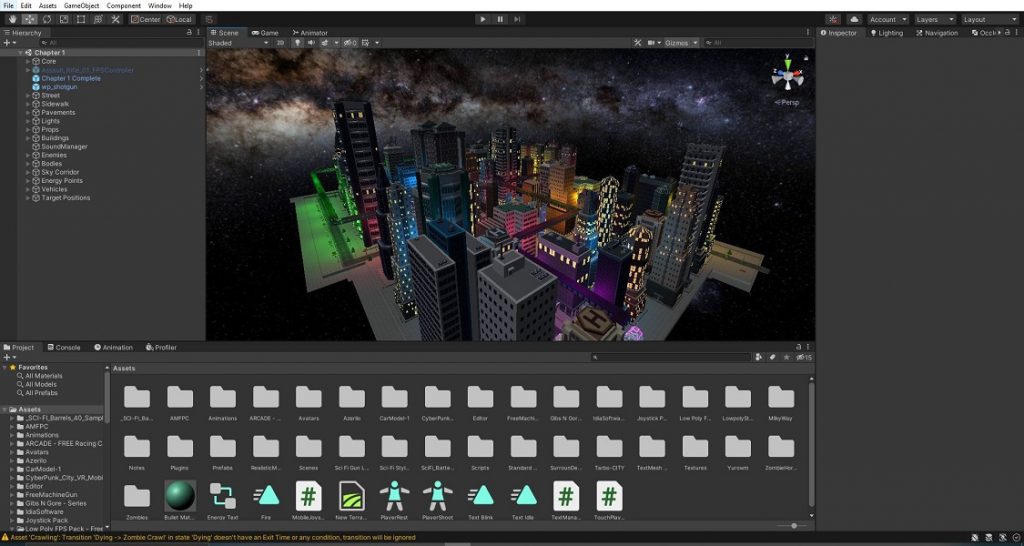Screen dimensions: 1024x546
Task: Switch to the Navigation tab
Action: (x=937, y=33)
